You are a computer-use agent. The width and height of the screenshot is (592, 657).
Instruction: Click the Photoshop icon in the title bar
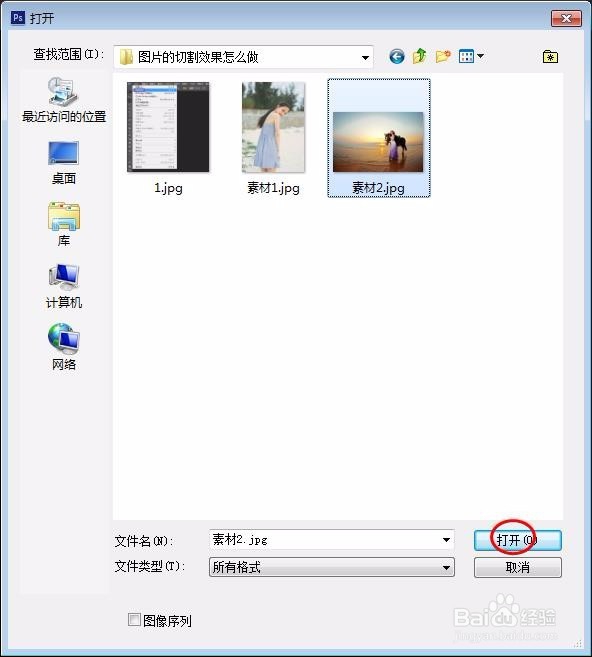click(x=18, y=18)
